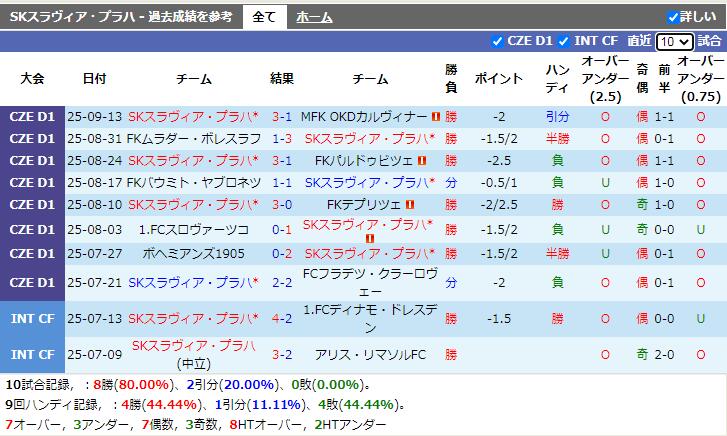Viewport: 727px width, 436px height.
Task: Click handicap value -2/2.5 in FKテプリツェ row
Action: click(499, 205)
